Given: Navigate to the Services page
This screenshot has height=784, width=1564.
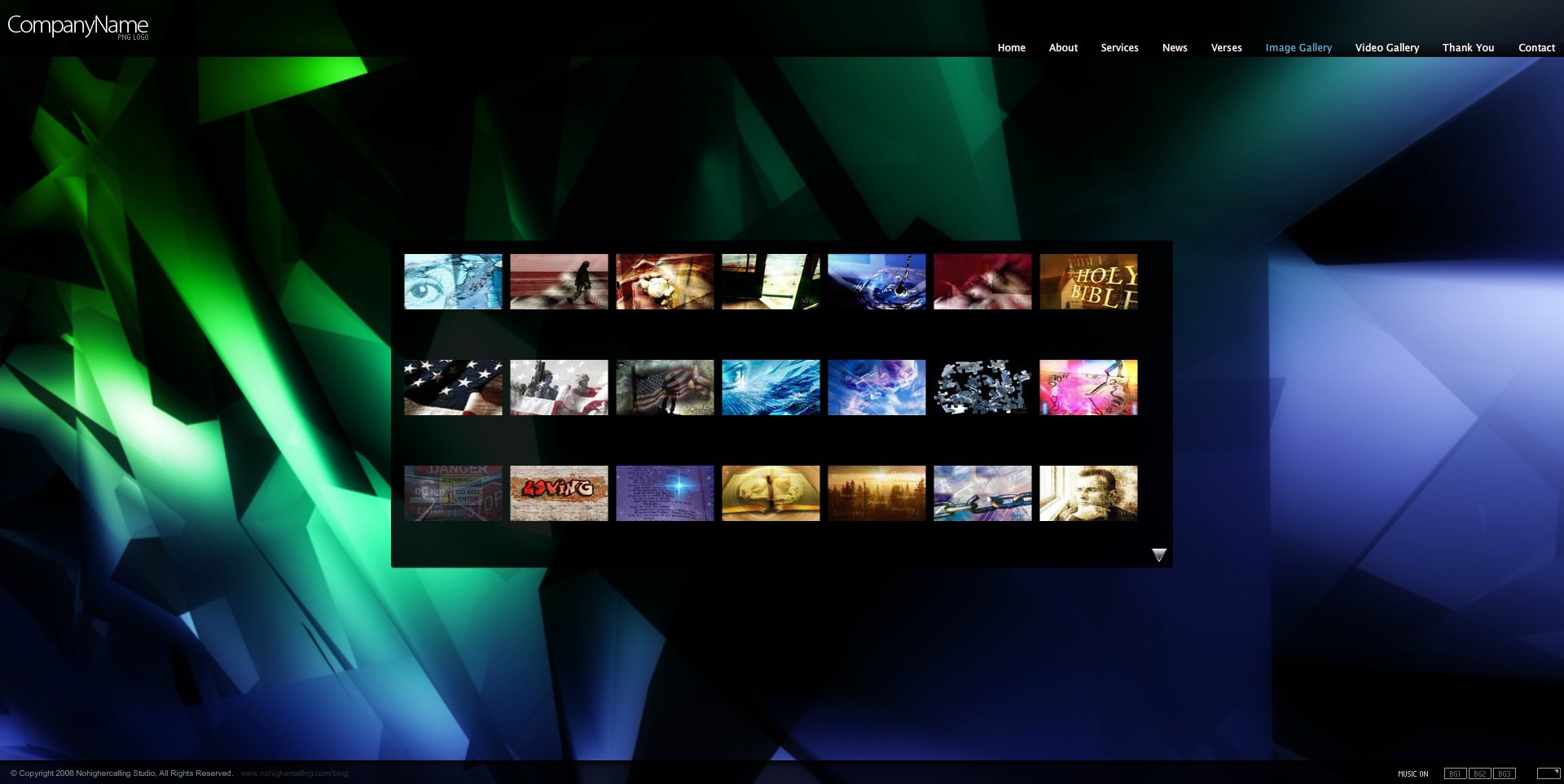Looking at the screenshot, I should tap(1119, 48).
